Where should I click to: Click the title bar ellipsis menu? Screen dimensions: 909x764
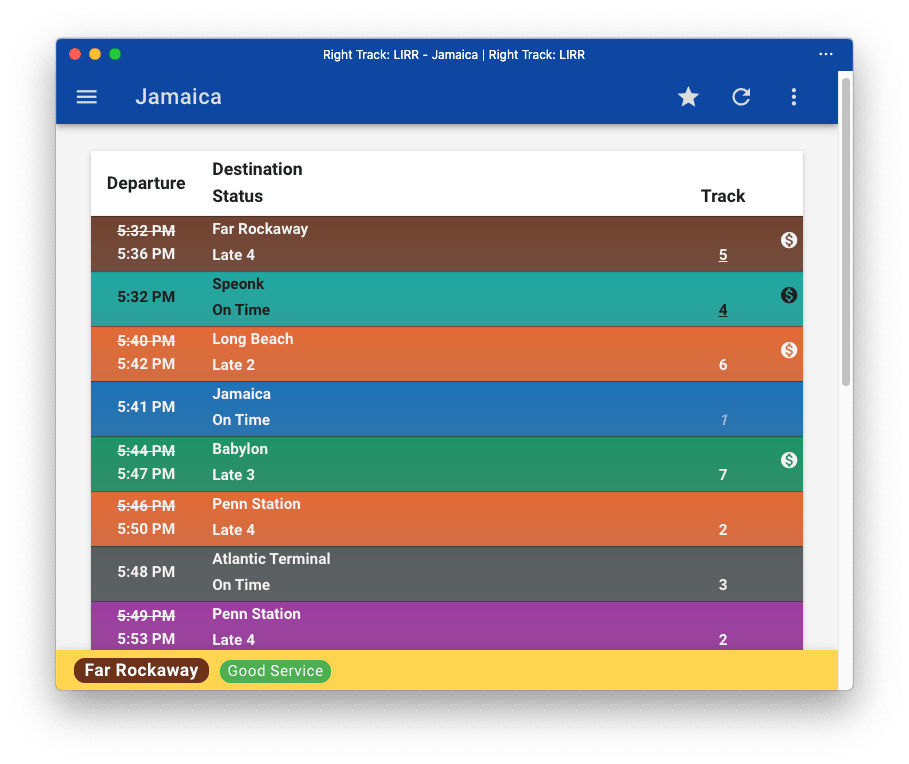pyautogui.click(x=825, y=54)
